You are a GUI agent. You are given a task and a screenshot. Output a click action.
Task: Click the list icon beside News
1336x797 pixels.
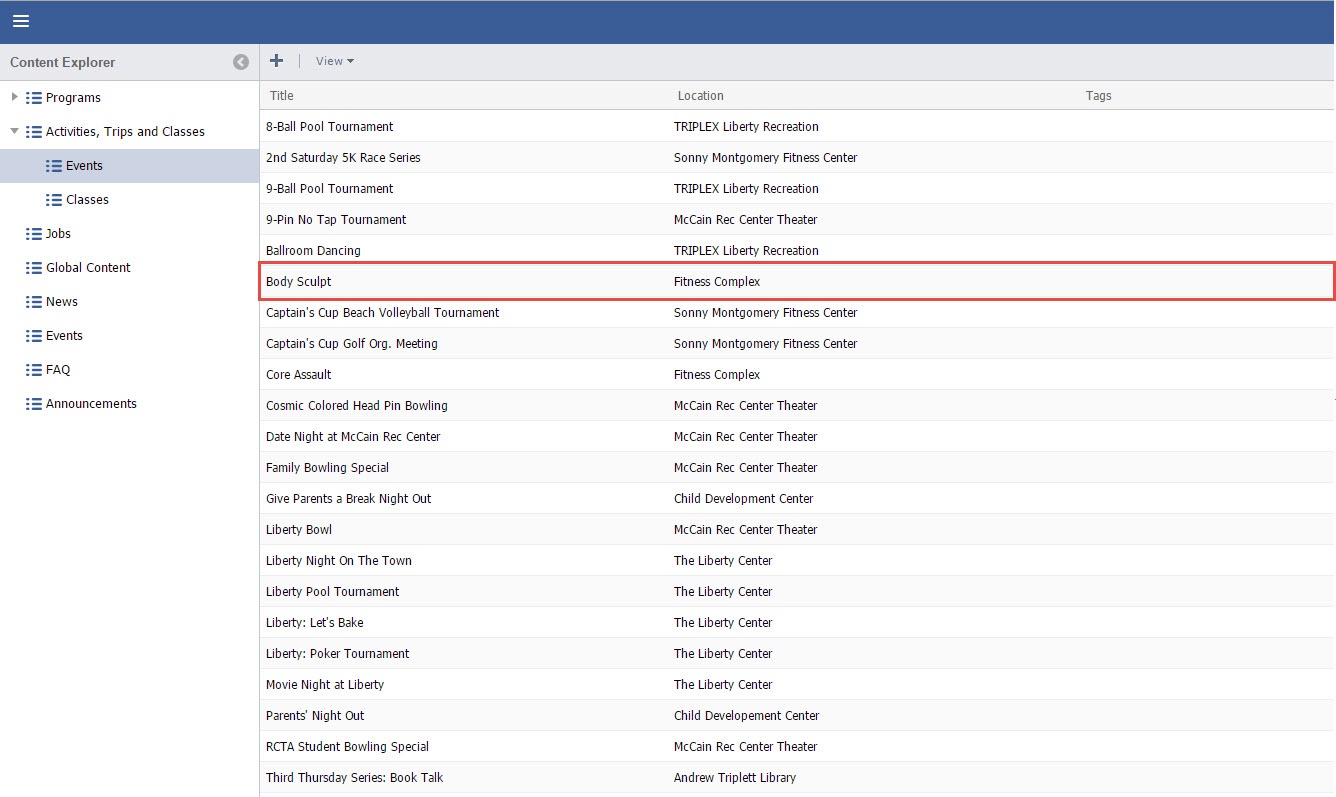coord(34,302)
